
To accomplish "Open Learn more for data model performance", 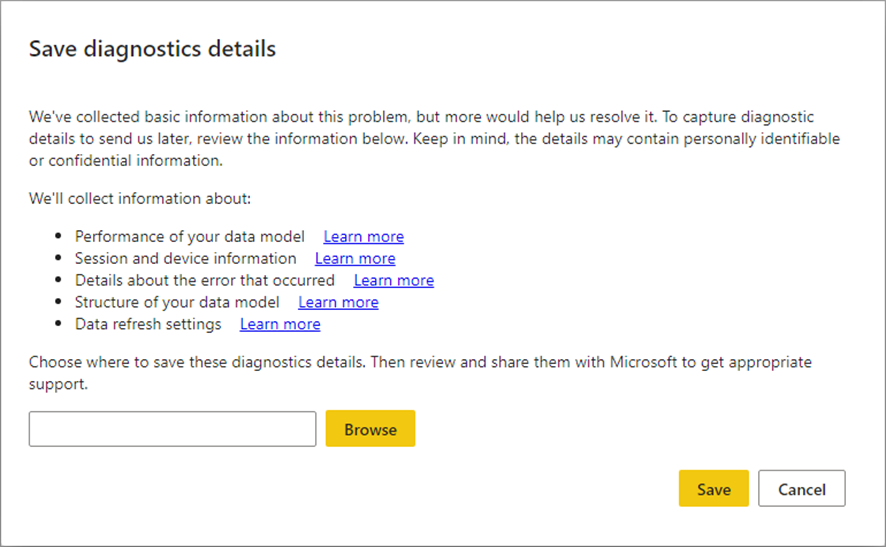I will click(363, 237).
